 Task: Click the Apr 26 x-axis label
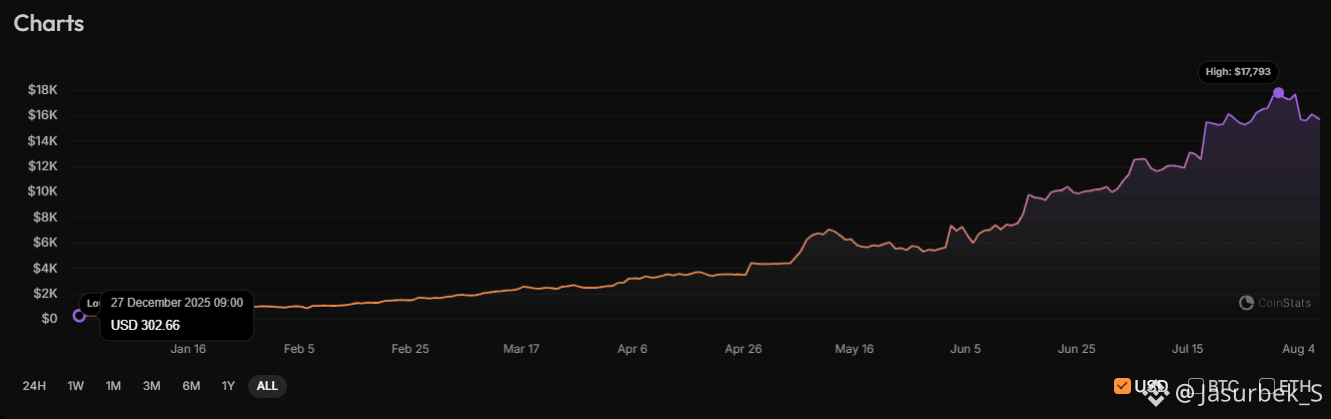(743, 349)
